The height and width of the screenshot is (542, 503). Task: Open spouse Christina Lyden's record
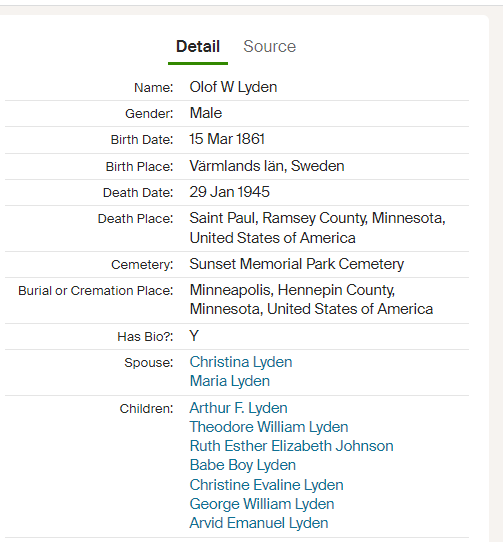pos(241,362)
